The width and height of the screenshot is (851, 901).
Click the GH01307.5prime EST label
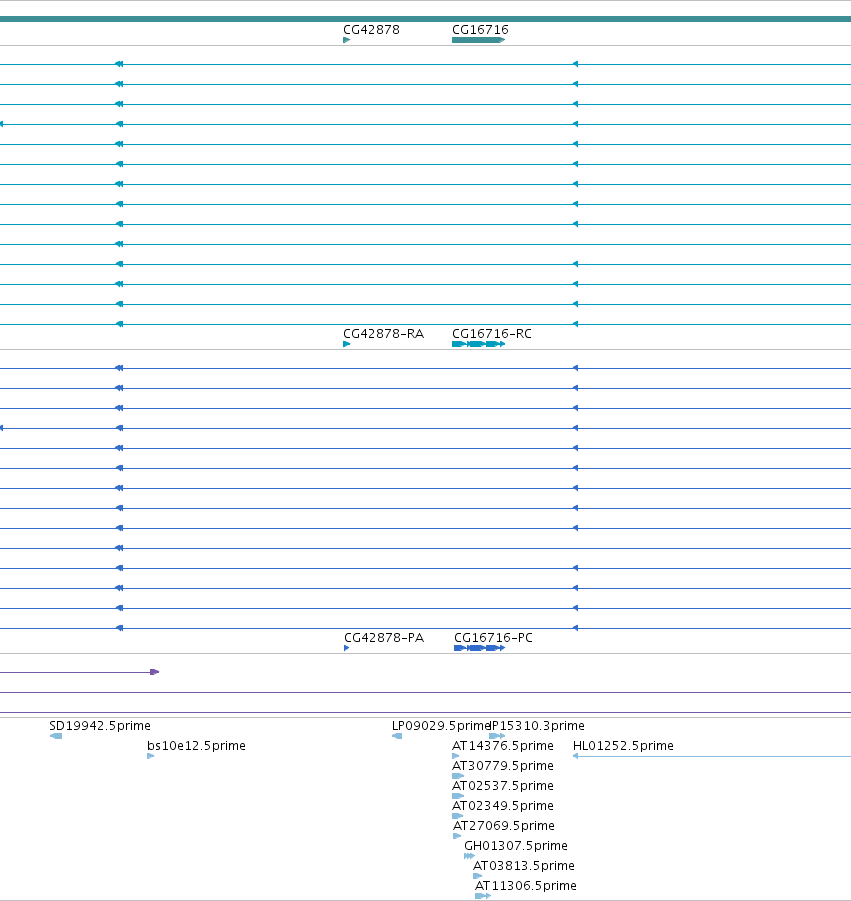coord(516,845)
